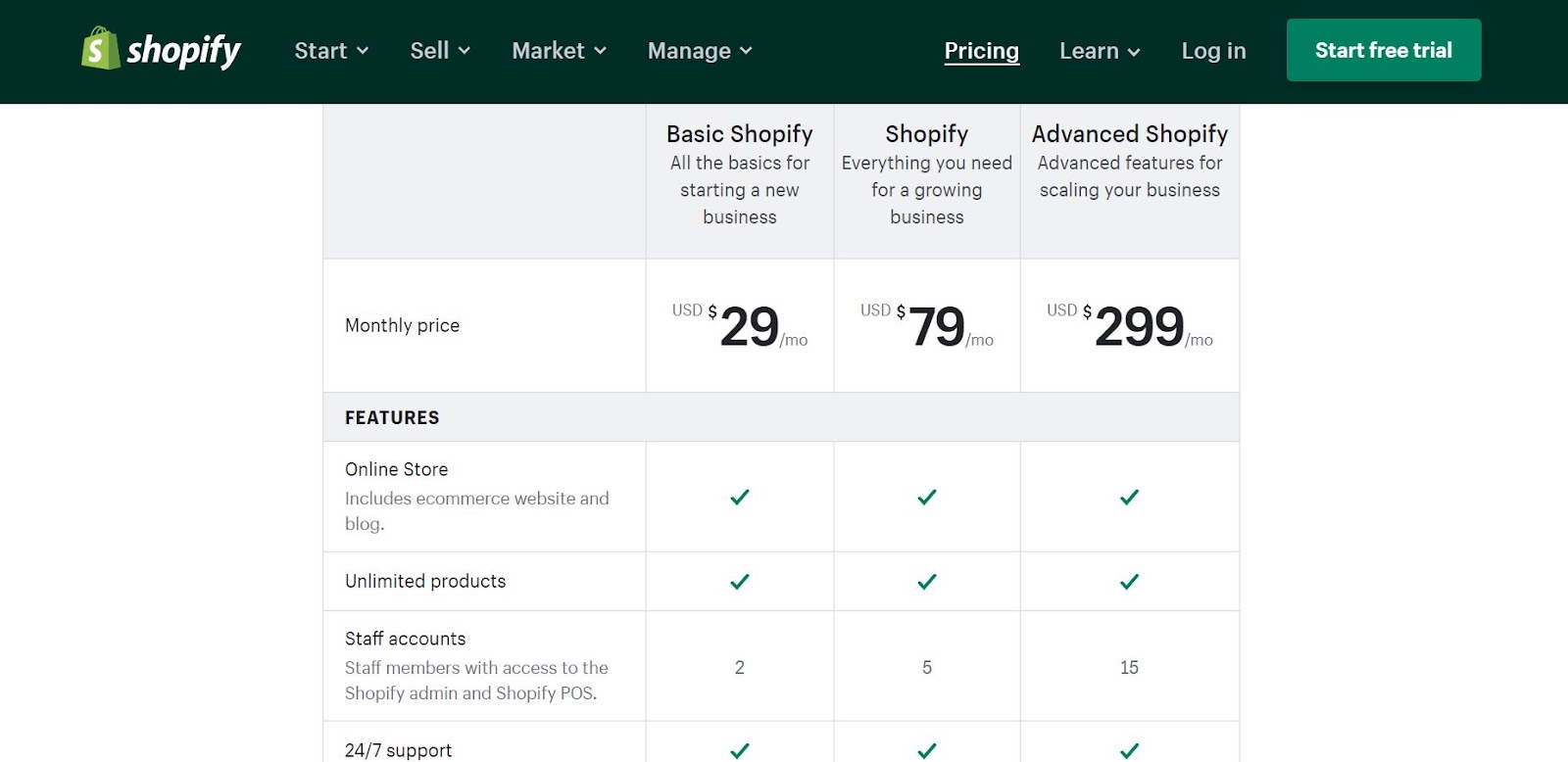Open the Market dropdown menu
The image size is (1568, 762).
coord(559,51)
